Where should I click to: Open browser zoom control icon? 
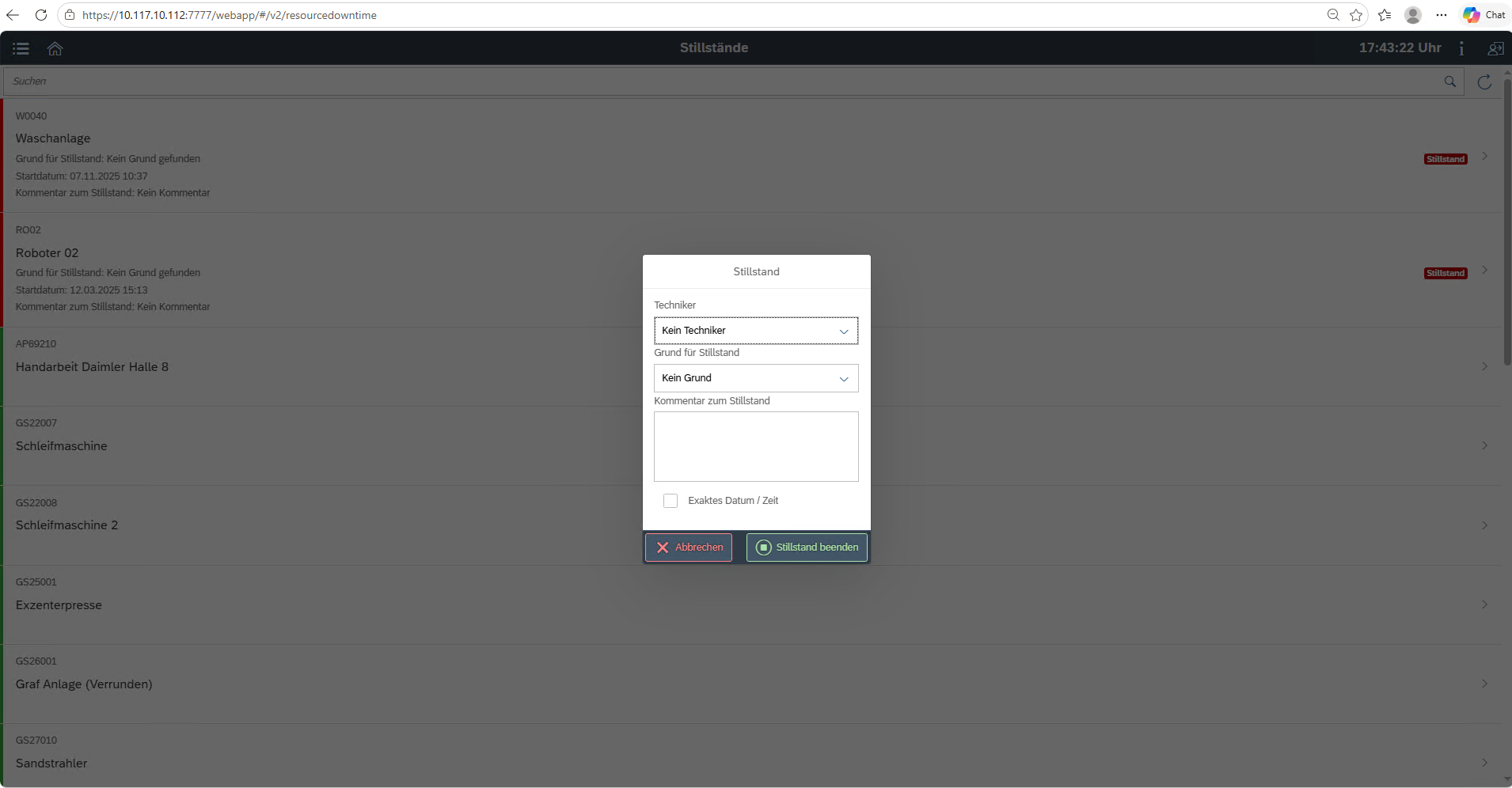pyautogui.click(x=1333, y=15)
